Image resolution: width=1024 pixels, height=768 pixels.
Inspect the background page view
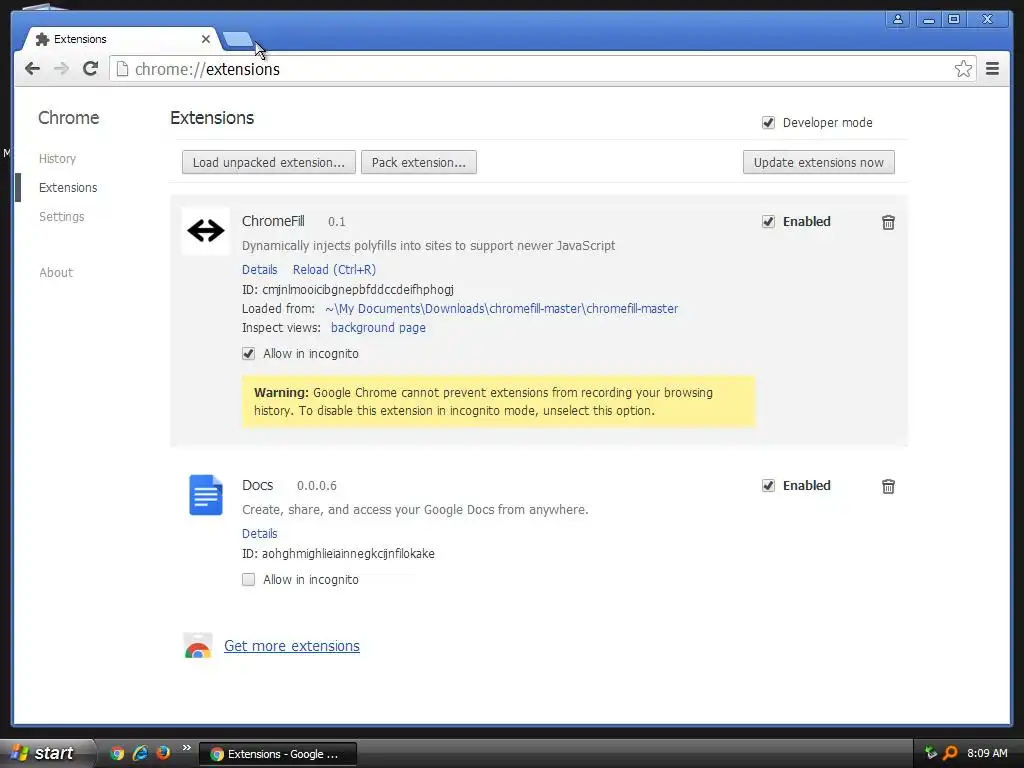[x=378, y=328]
